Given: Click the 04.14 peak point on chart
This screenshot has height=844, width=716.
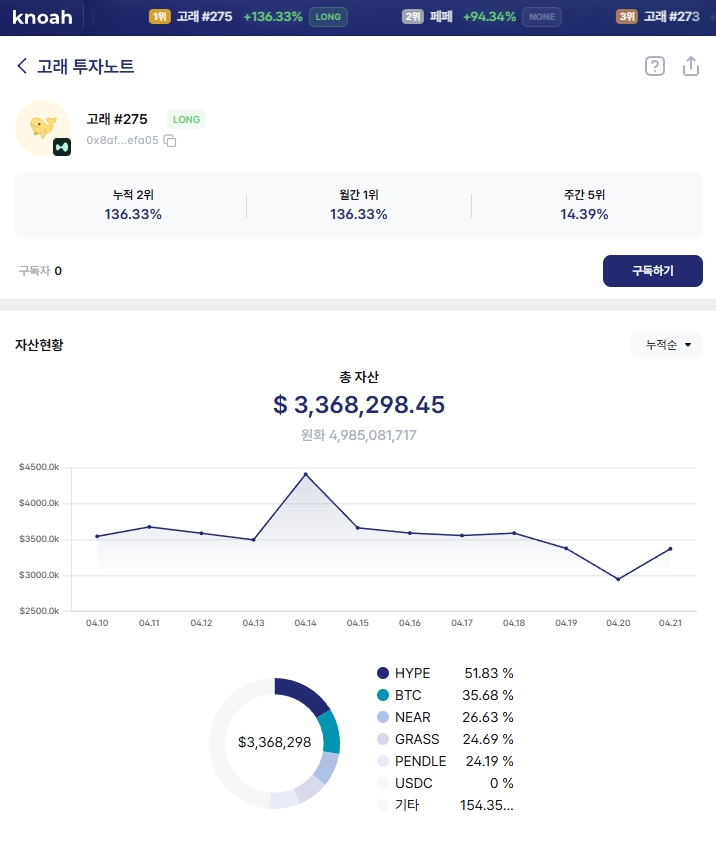Looking at the screenshot, I should (x=306, y=474).
